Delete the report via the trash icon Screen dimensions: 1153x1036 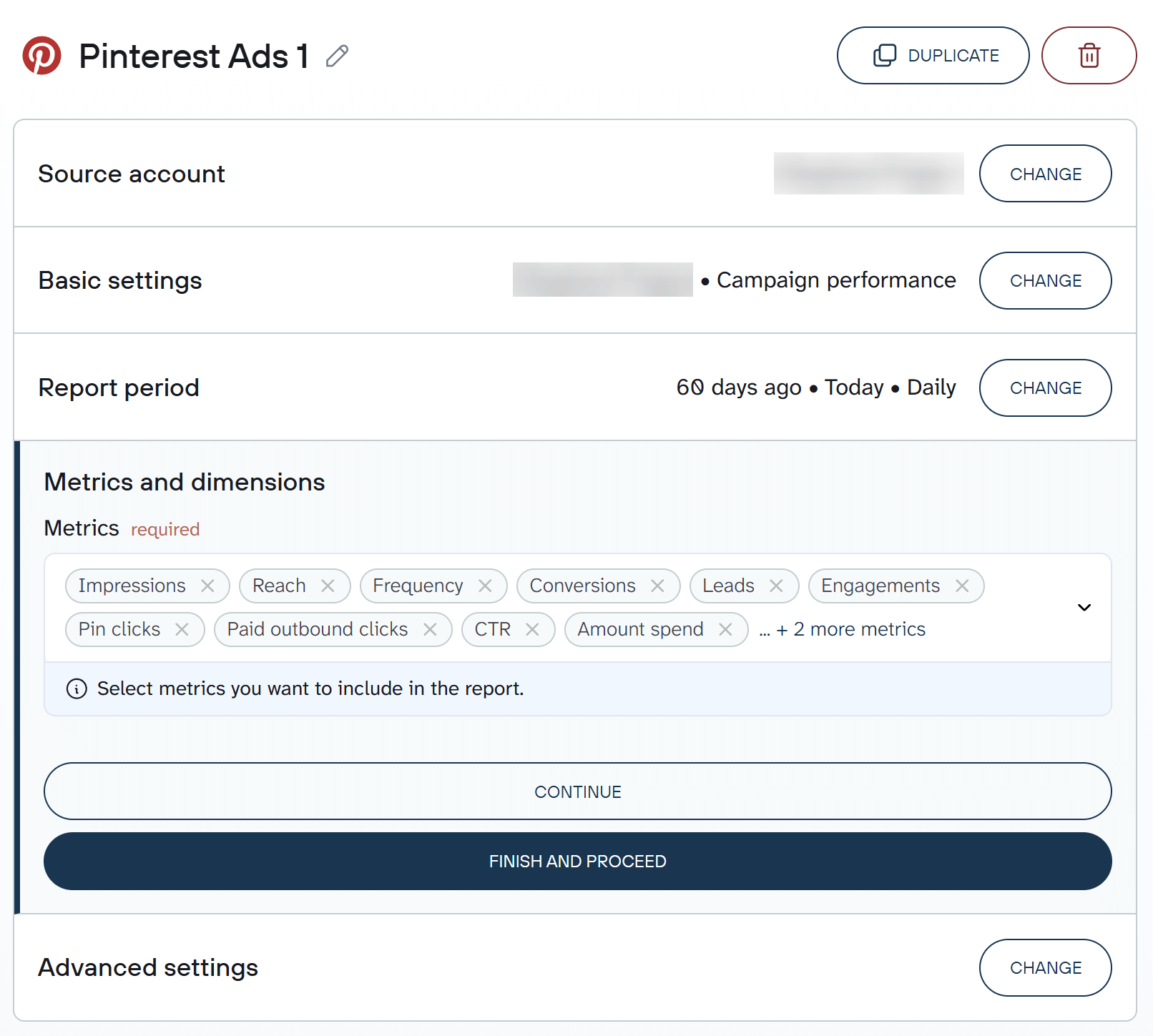pyautogui.click(x=1089, y=55)
